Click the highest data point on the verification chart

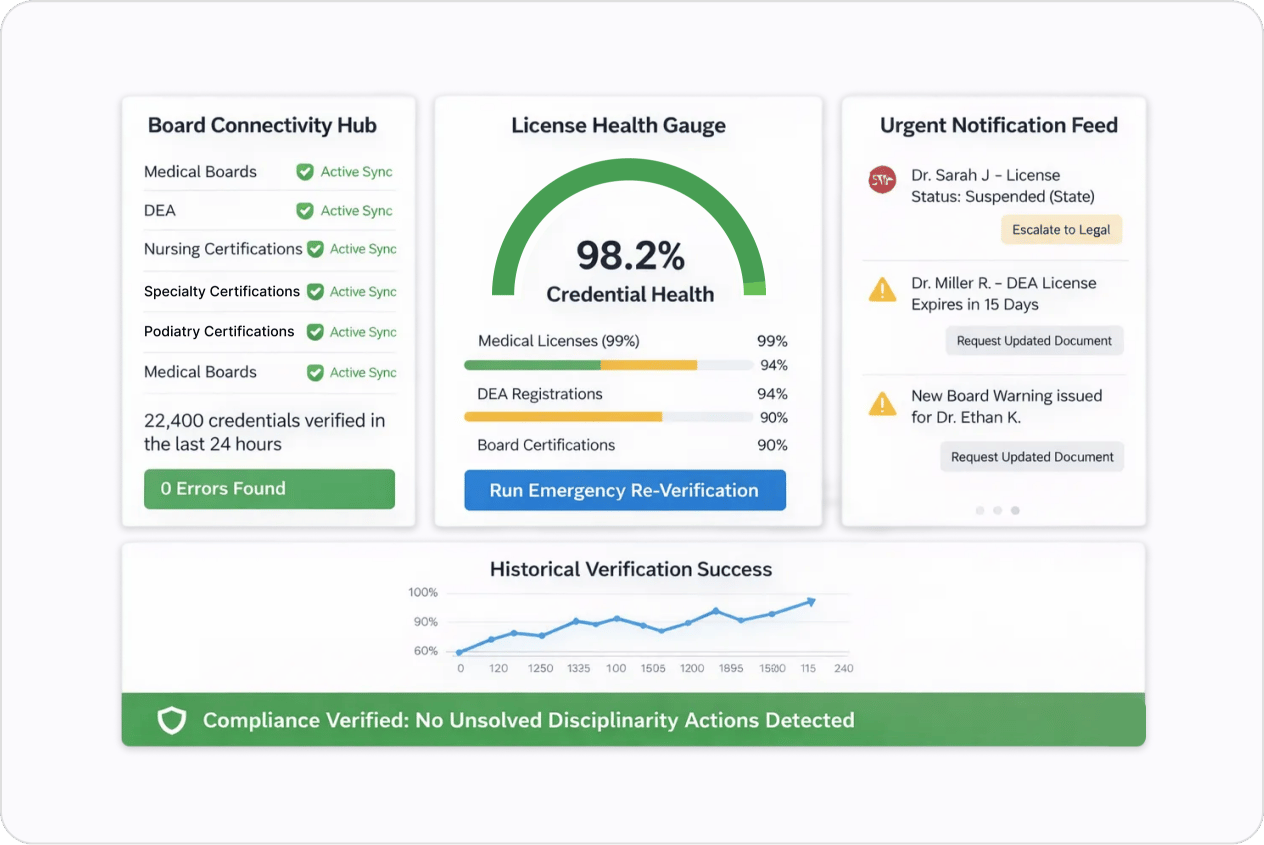point(808,601)
